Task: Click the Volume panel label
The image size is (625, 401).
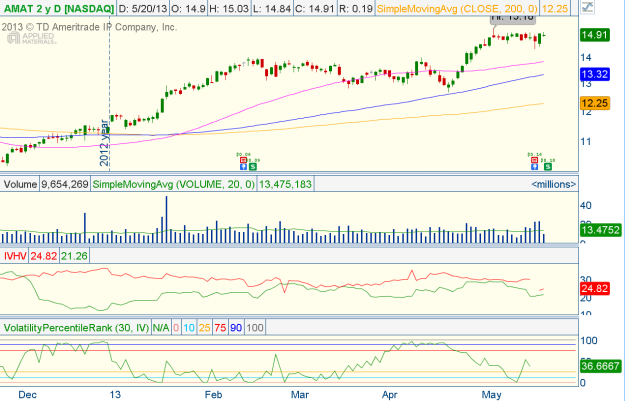Action: pyautogui.click(x=20, y=184)
